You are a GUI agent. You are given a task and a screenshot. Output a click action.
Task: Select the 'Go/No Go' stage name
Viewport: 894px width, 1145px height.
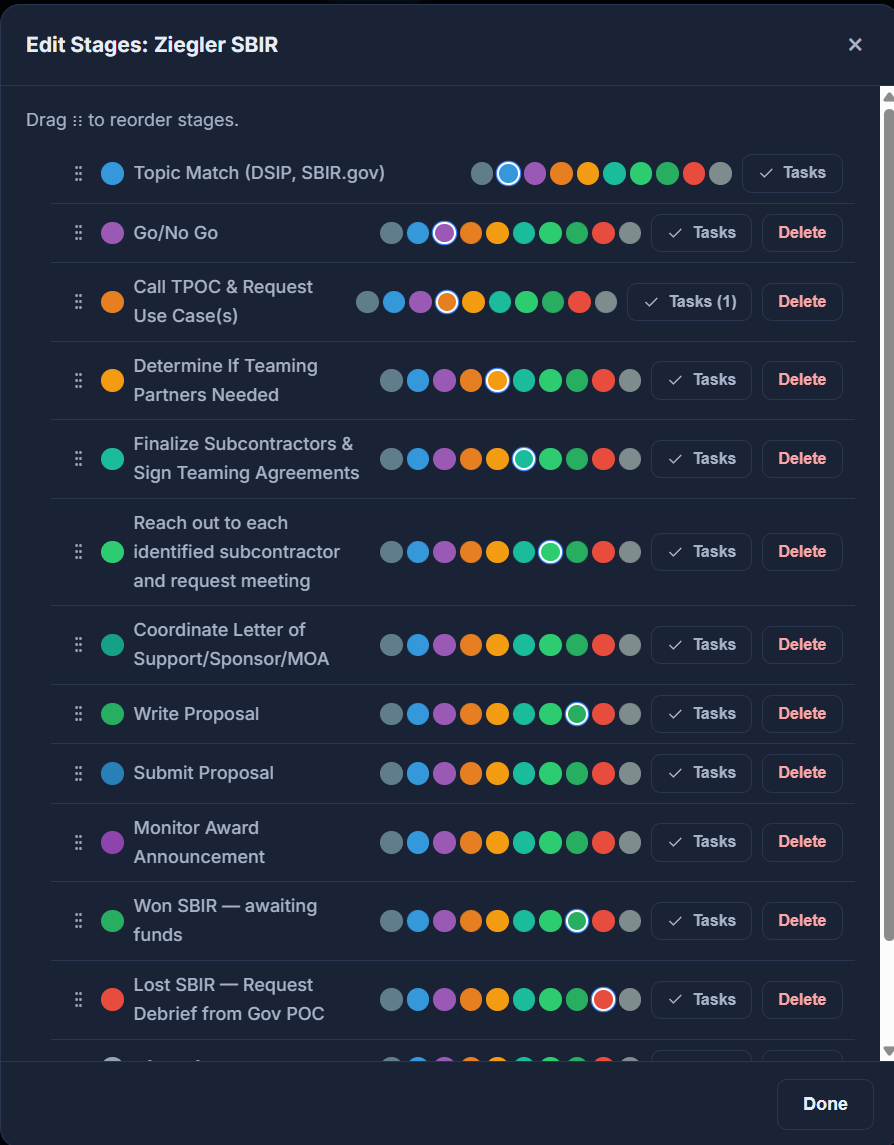176,233
